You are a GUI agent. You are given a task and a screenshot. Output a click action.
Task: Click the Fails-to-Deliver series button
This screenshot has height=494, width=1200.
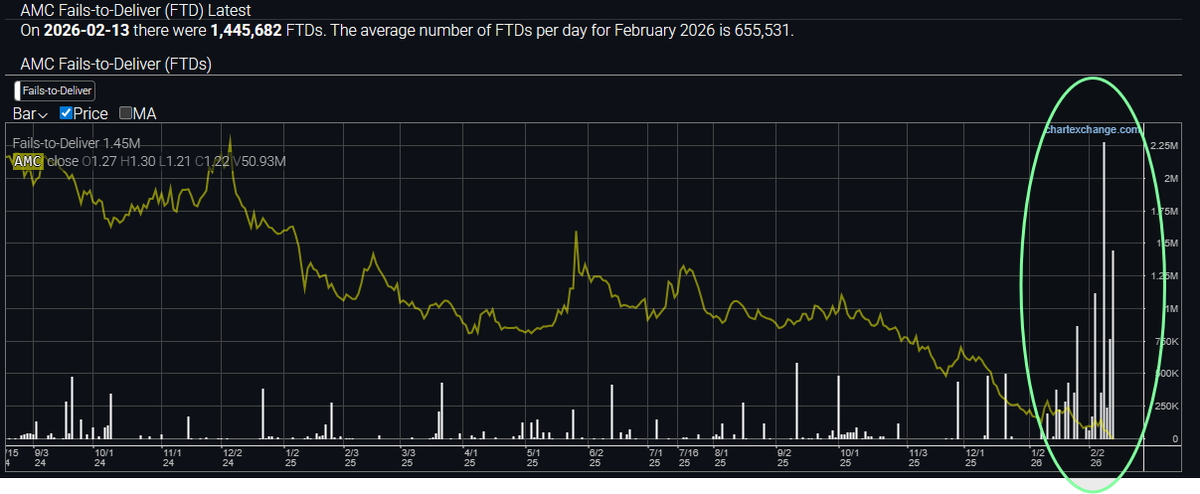coord(54,91)
